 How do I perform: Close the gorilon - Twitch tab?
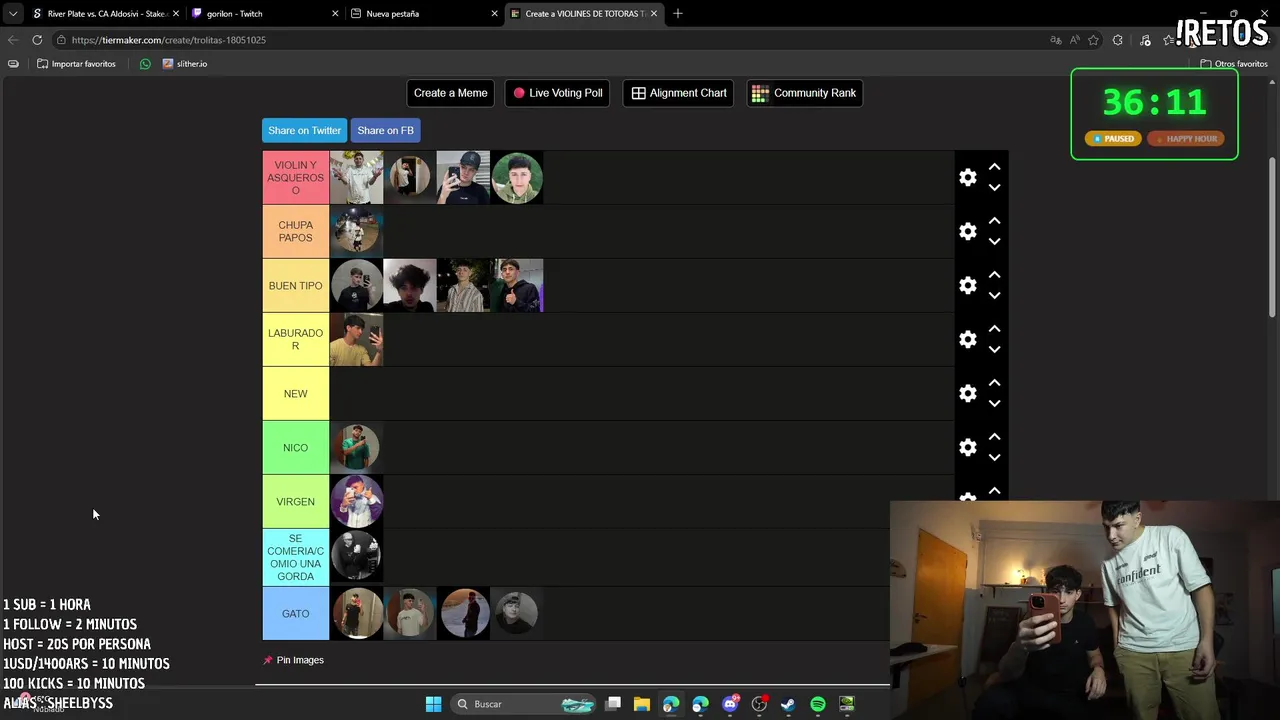coord(334,14)
